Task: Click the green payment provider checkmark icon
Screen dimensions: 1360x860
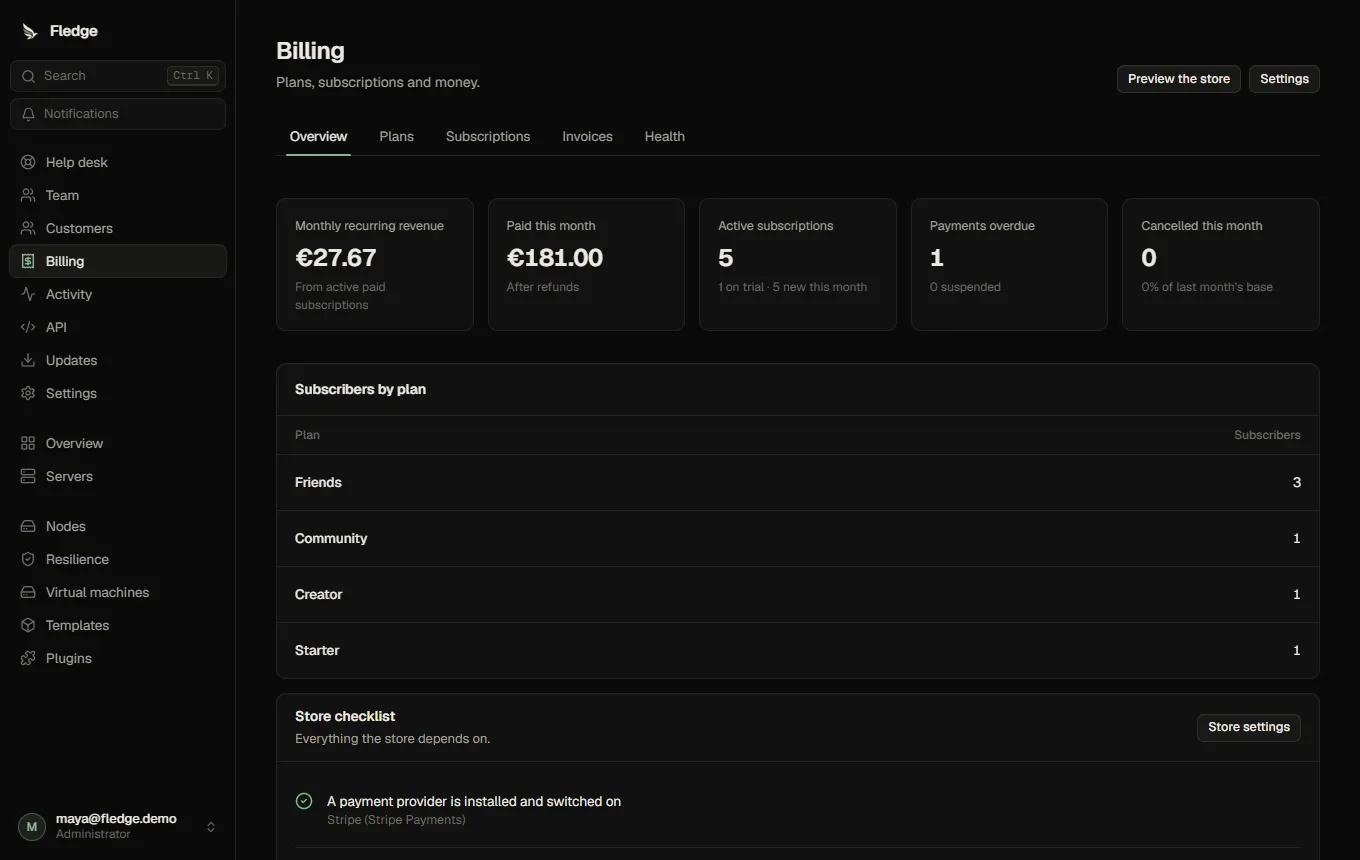Action: [304, 801]
